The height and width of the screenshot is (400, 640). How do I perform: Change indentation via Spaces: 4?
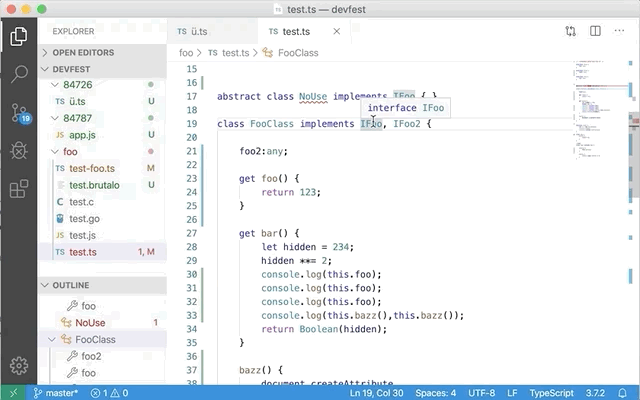(436, 393)
